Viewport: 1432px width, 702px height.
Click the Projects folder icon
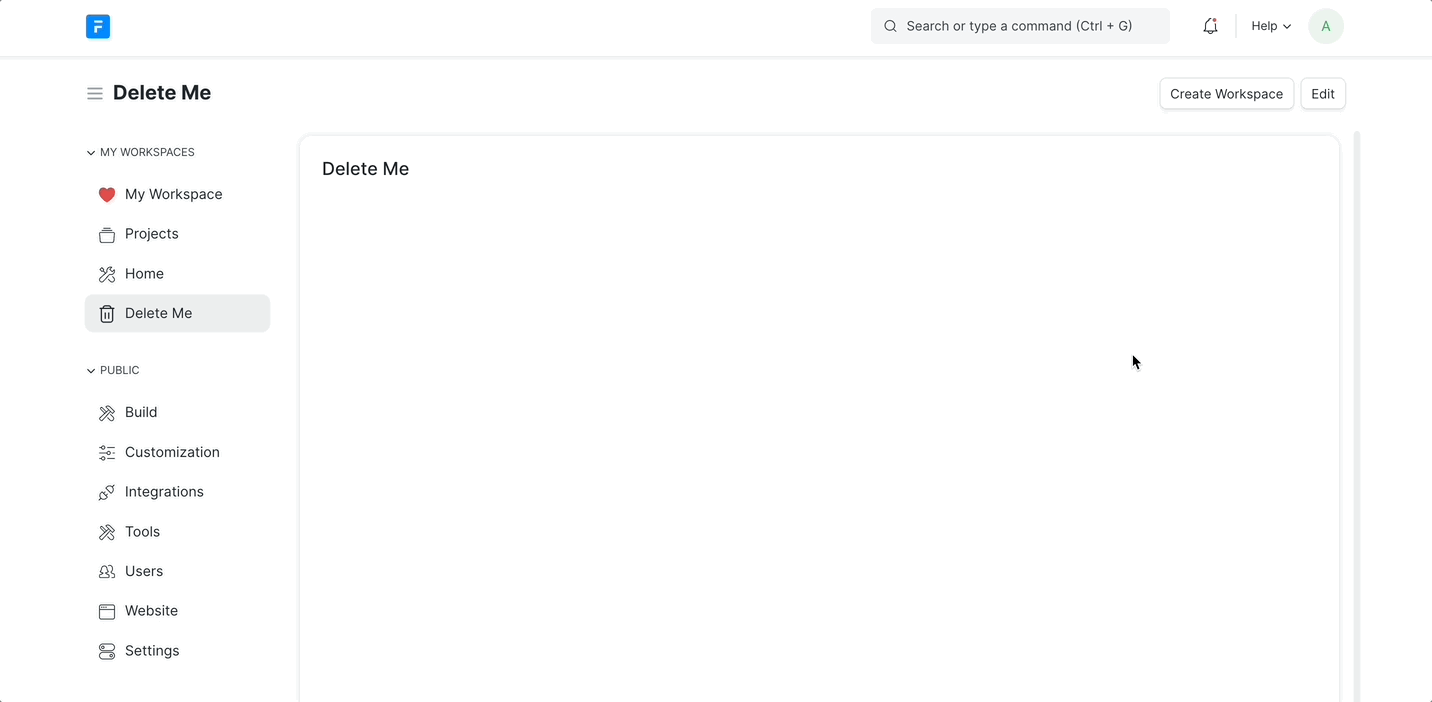107,235
